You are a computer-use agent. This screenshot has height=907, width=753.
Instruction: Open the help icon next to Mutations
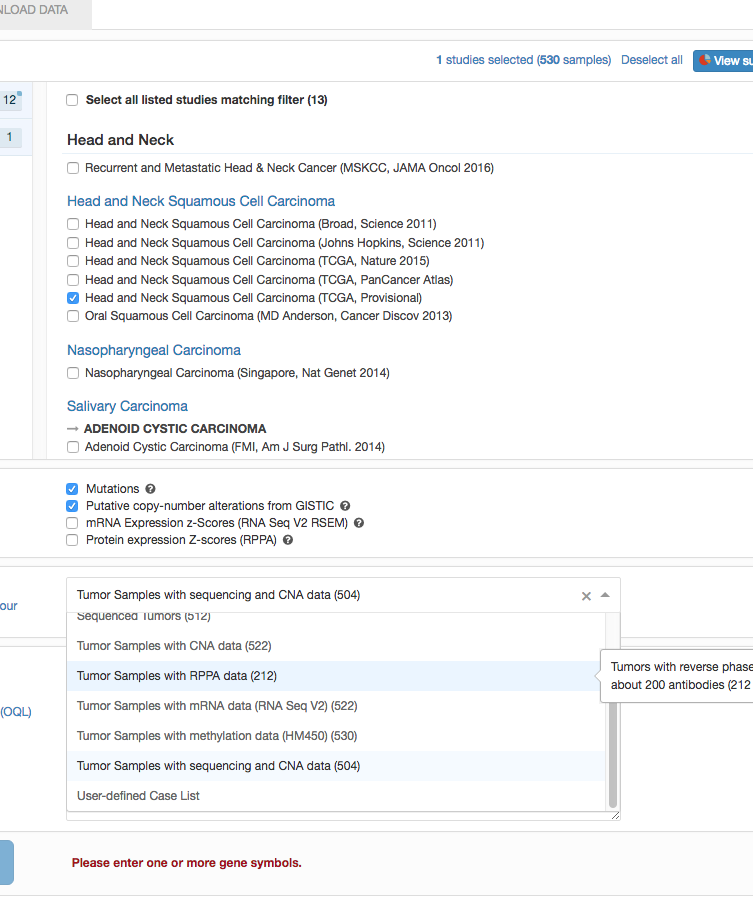[x=149, y=489]
